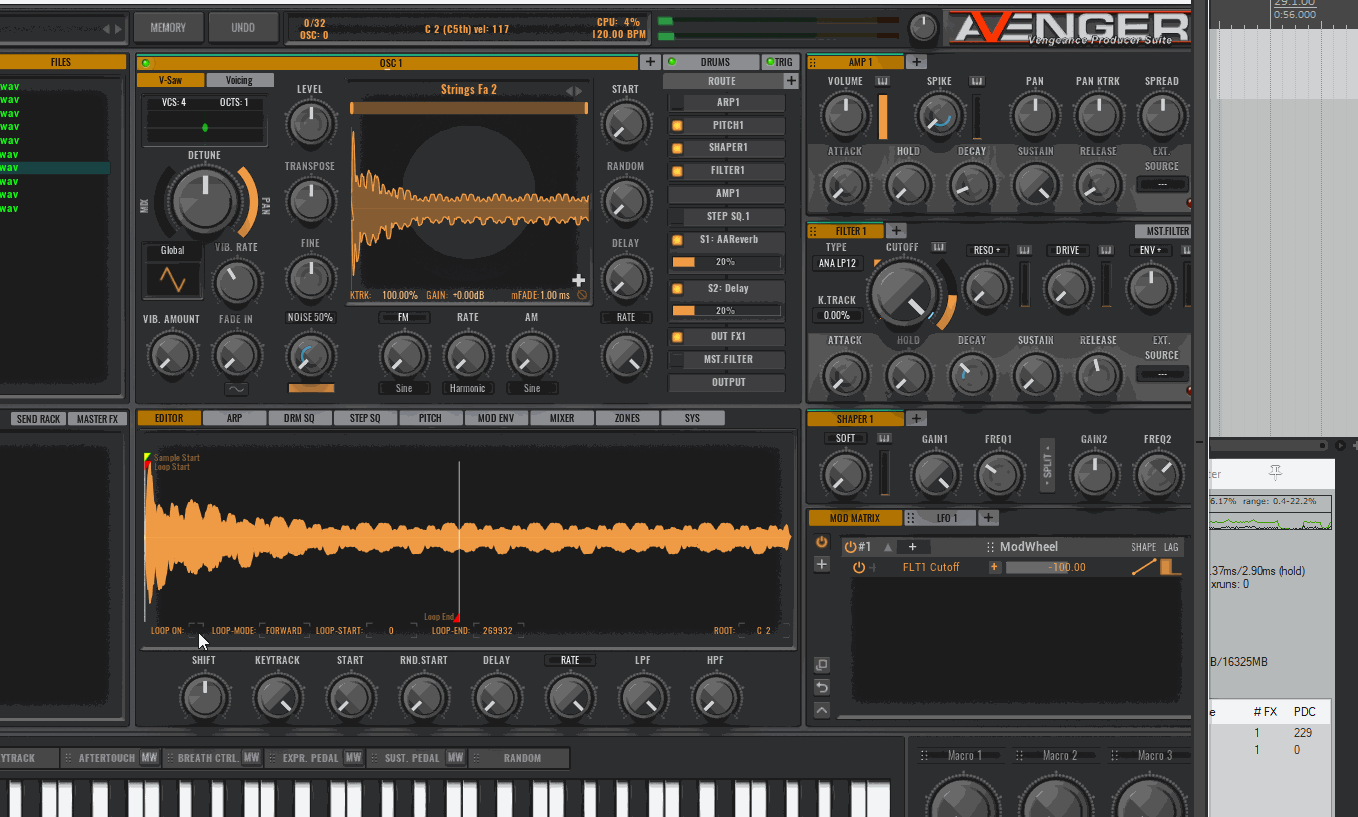Viewport: 1358px width, 817px height.
Task: Enable the STEP SQ.1 route checkbox
Action: point(677,216)
